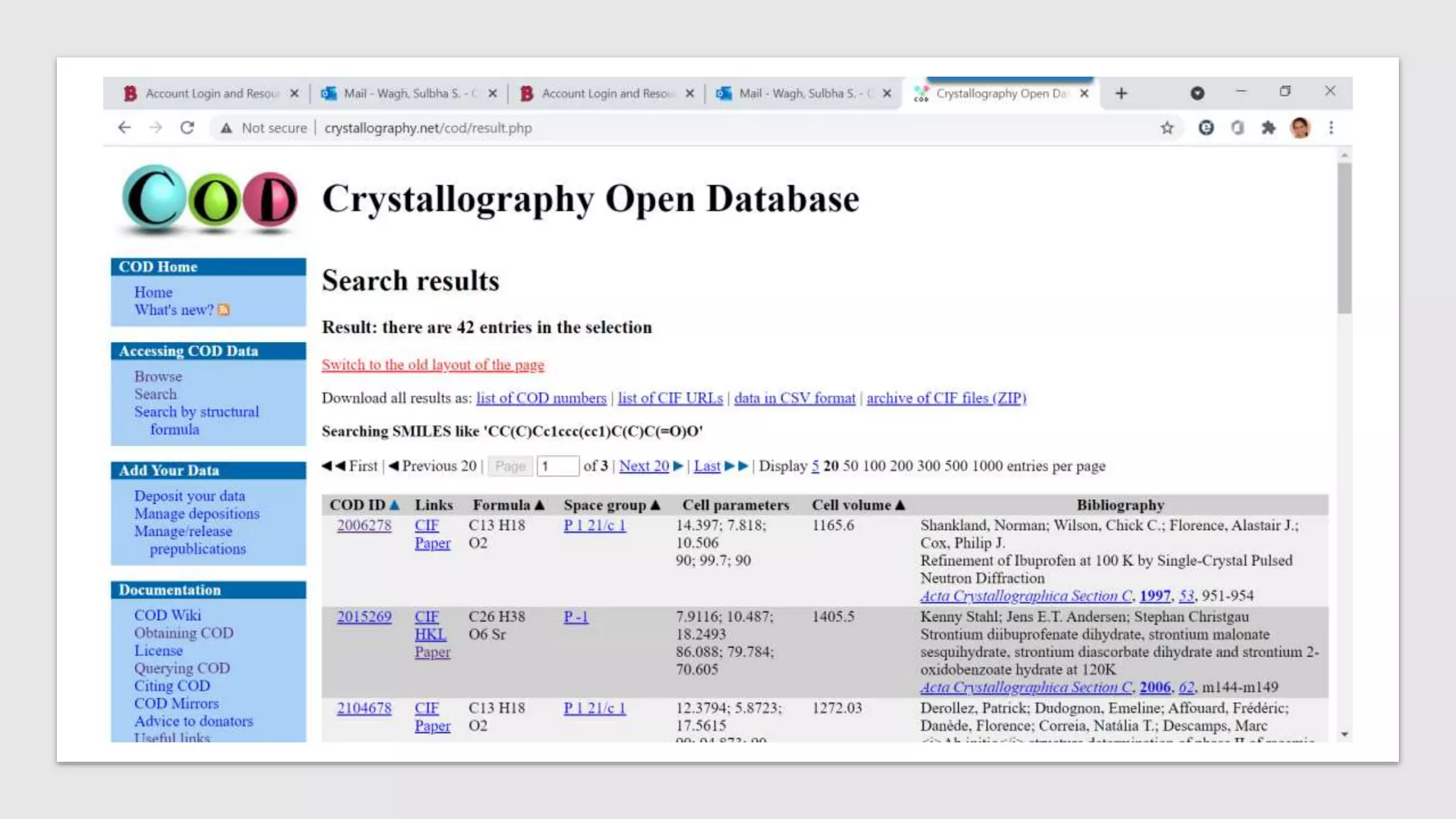
Task: Open a new tab with the plus icon
Action: [1121, 93]
